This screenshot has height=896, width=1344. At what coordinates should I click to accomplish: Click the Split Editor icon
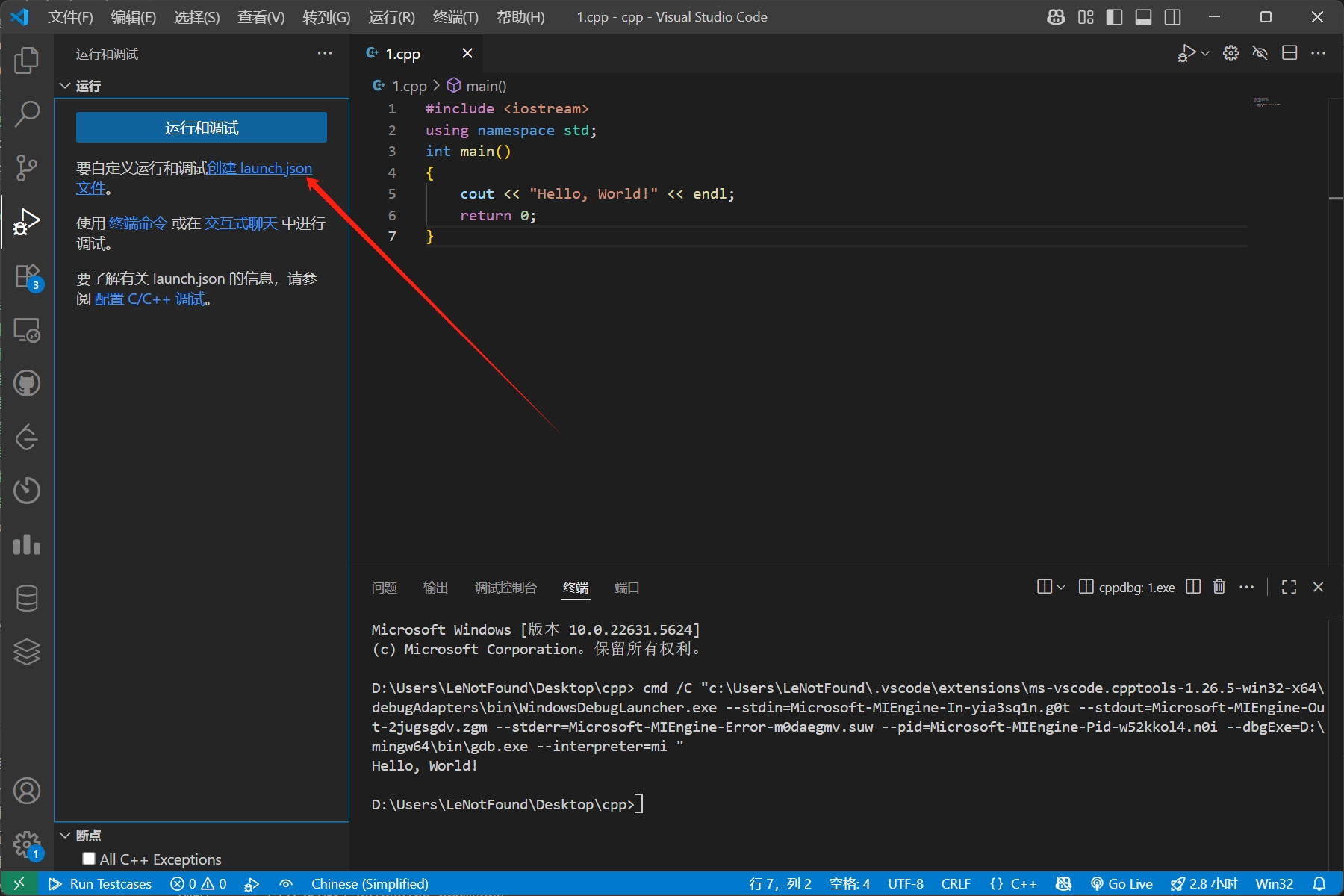(1289, 53)
